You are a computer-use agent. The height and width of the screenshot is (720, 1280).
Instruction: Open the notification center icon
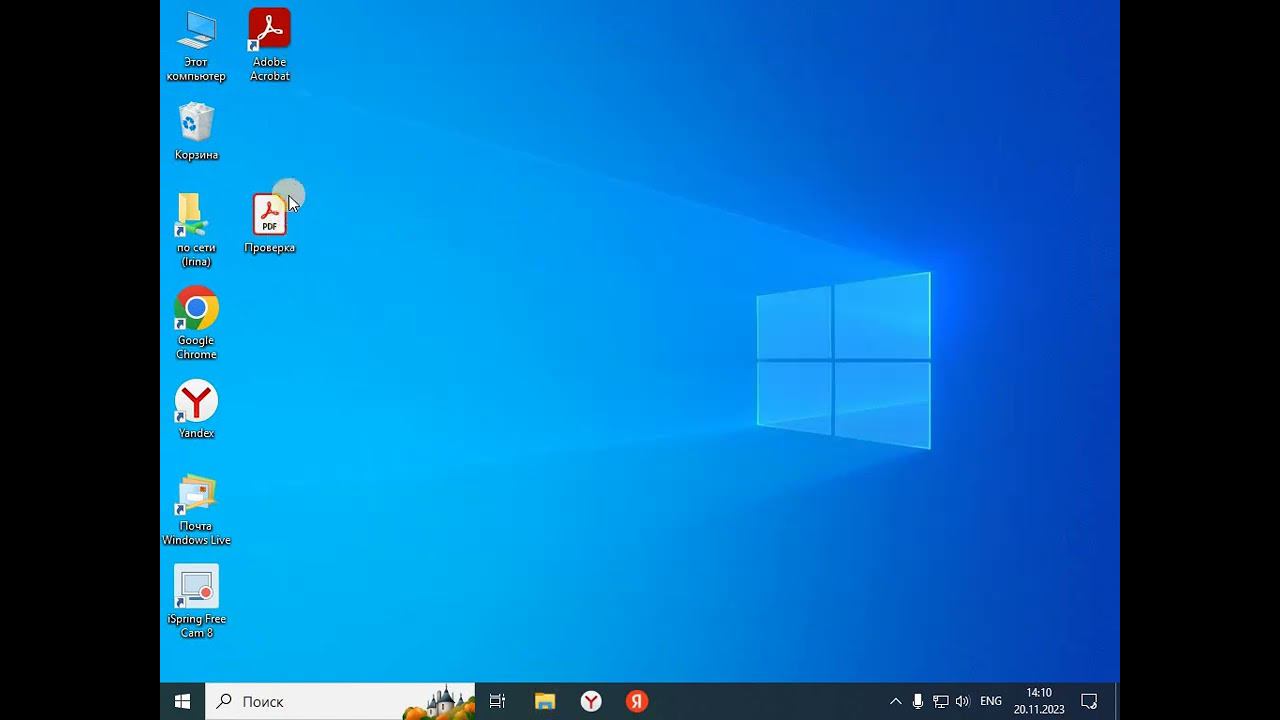(x=1090, y=701)
